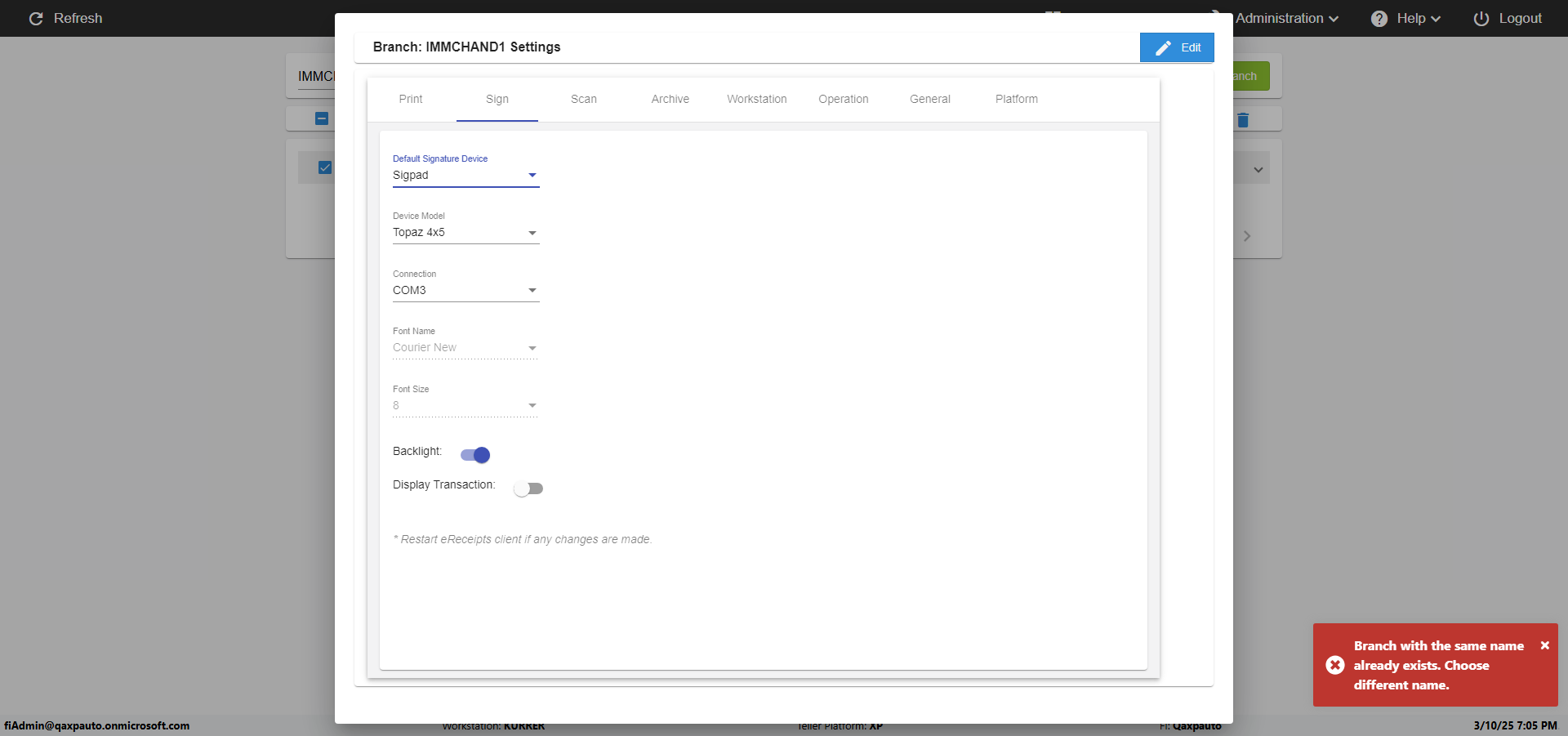Click the Refresh button label
1568x736 pixels.
[x=78, y=18]
